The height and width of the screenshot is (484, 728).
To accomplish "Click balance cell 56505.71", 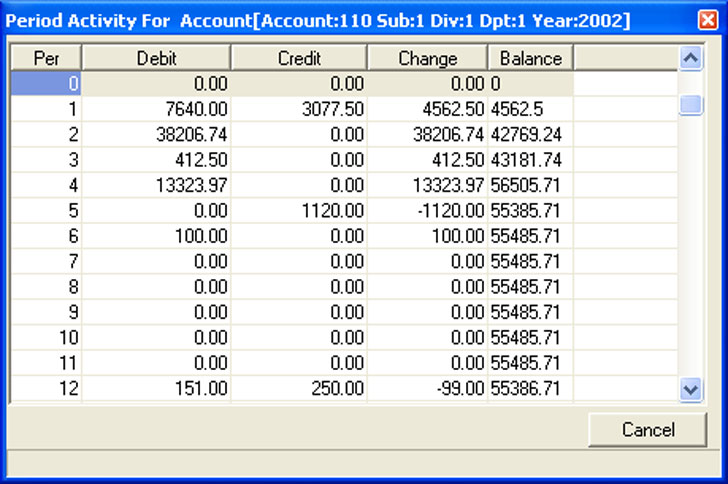I will pos(531,185).
